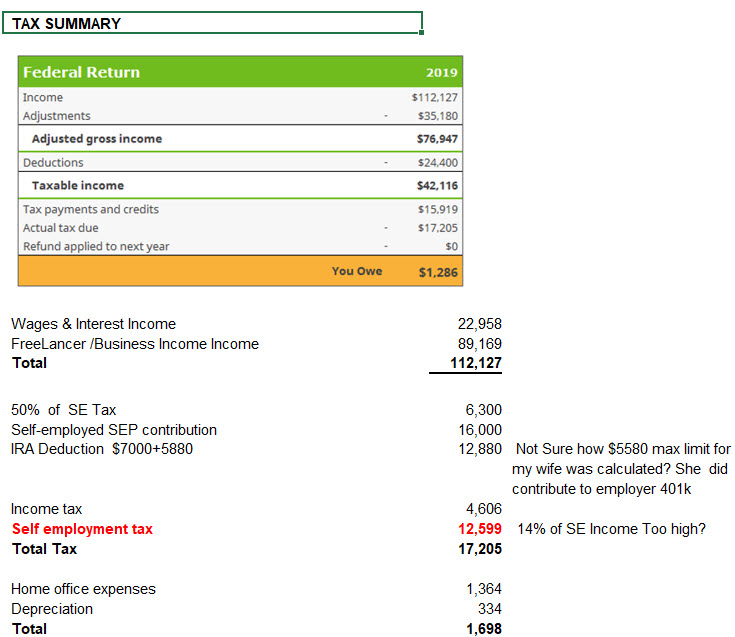Select the red 12,599 value

[480, 529]
